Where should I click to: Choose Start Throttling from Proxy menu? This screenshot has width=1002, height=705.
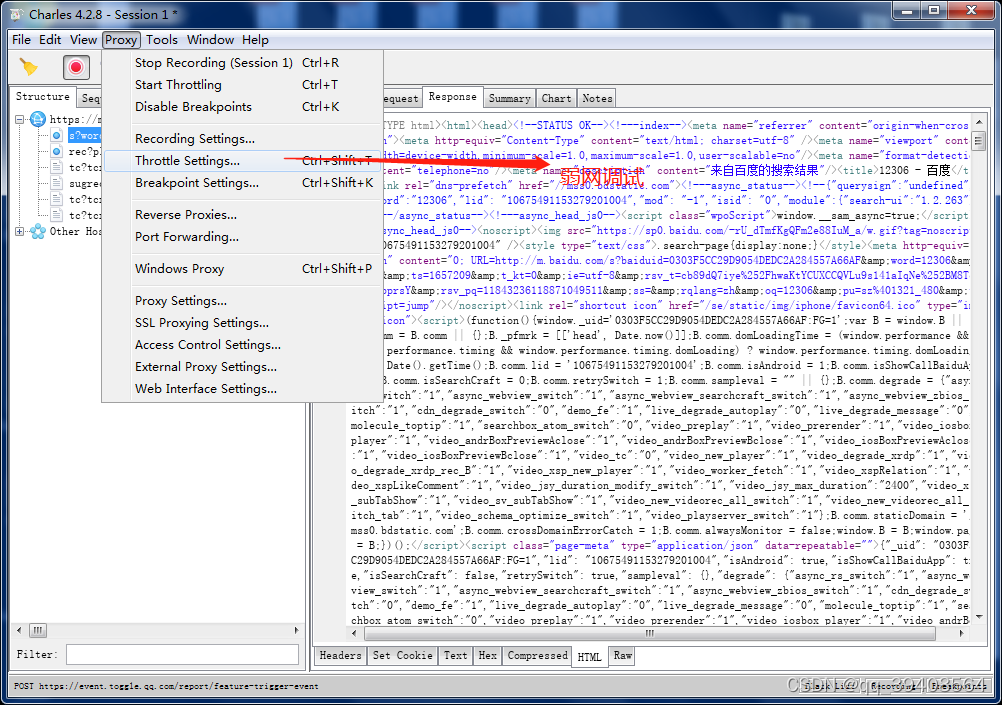(x=242, y=84)
